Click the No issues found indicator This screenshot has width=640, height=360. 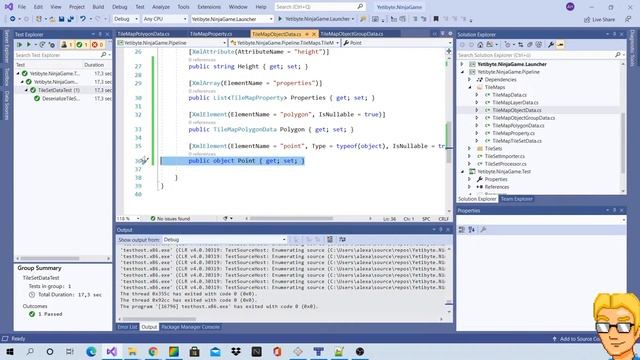click(170, 219)
